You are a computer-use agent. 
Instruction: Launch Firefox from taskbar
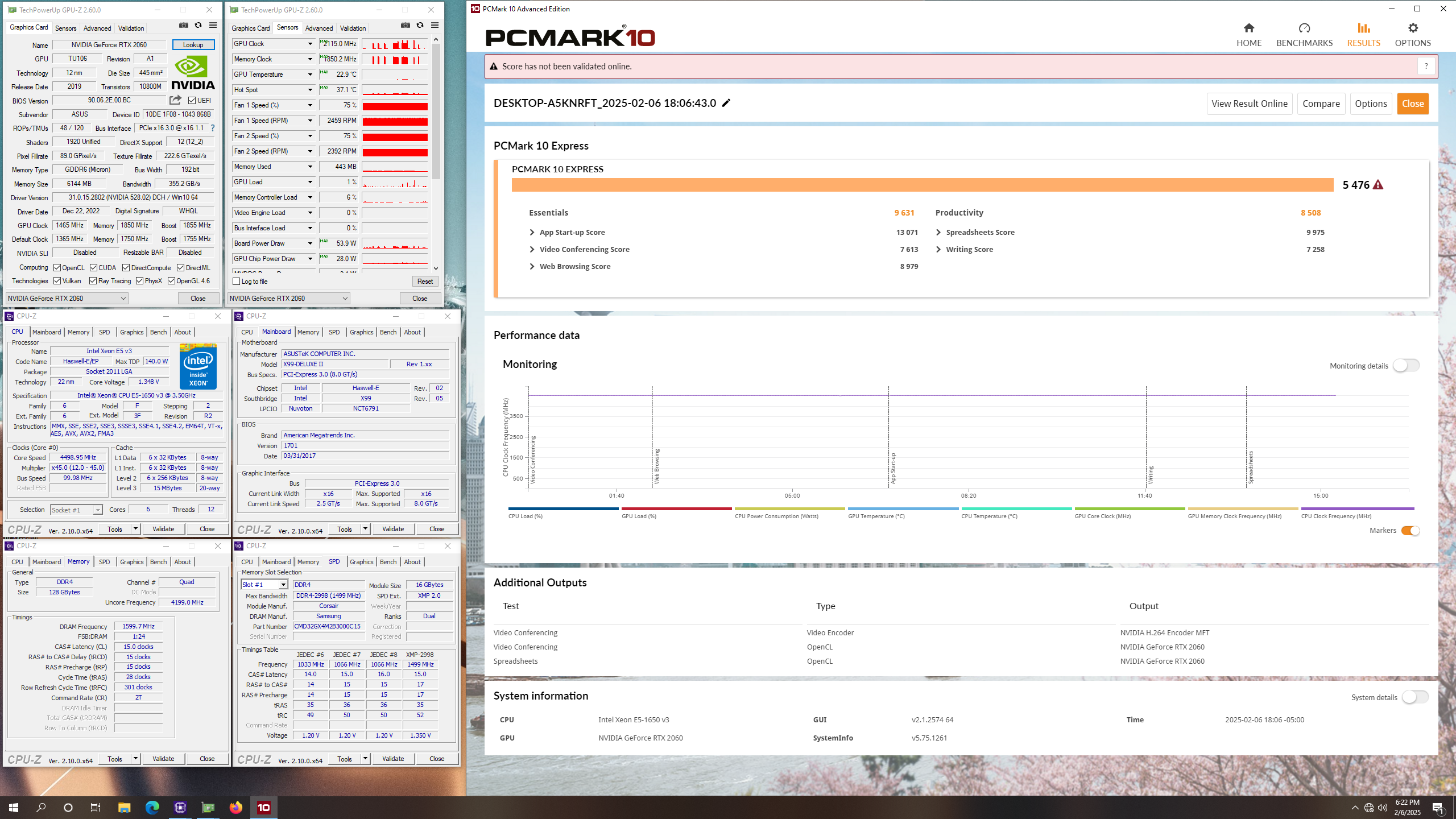tap(236, 808)
